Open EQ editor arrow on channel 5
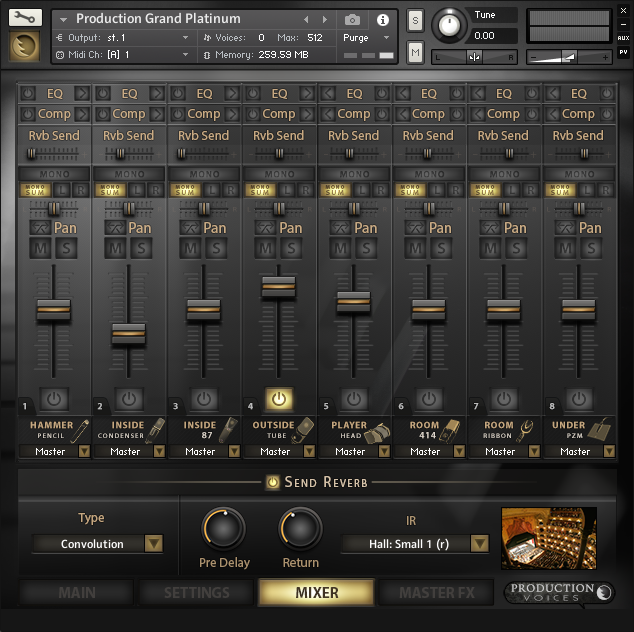634x632 pixels. pyautogui.click(x=328, y=94)
